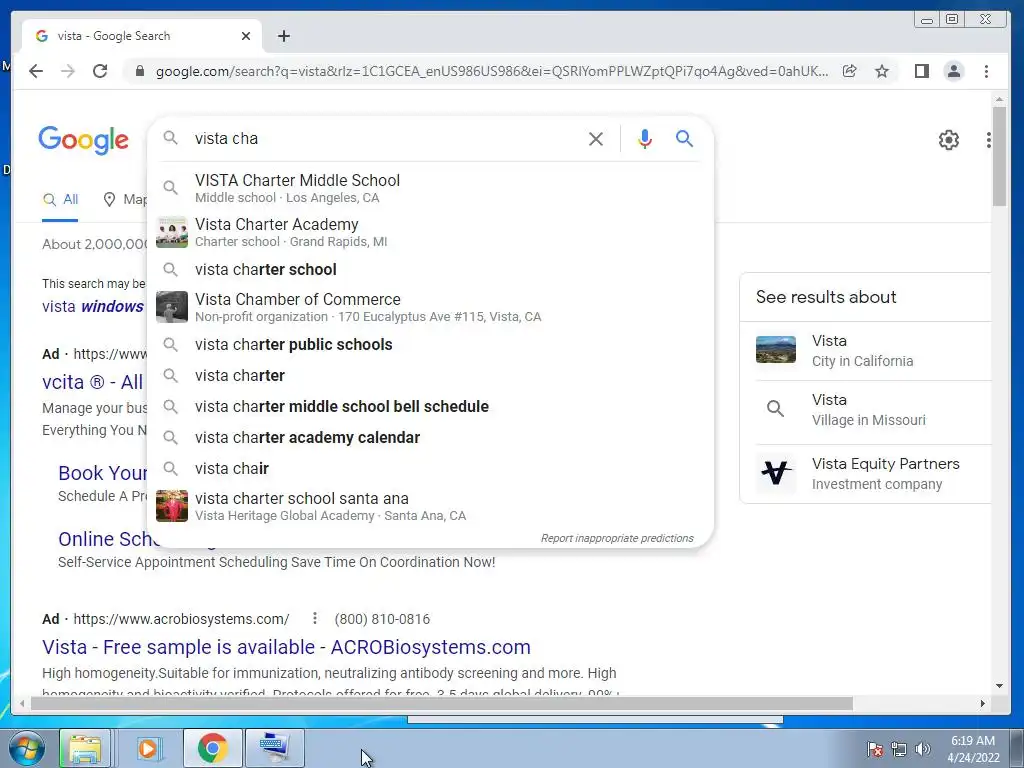Screen dimensions: 1024x768
Task: Choose vista charter school suggestion
Action: (x=430, y=270)
